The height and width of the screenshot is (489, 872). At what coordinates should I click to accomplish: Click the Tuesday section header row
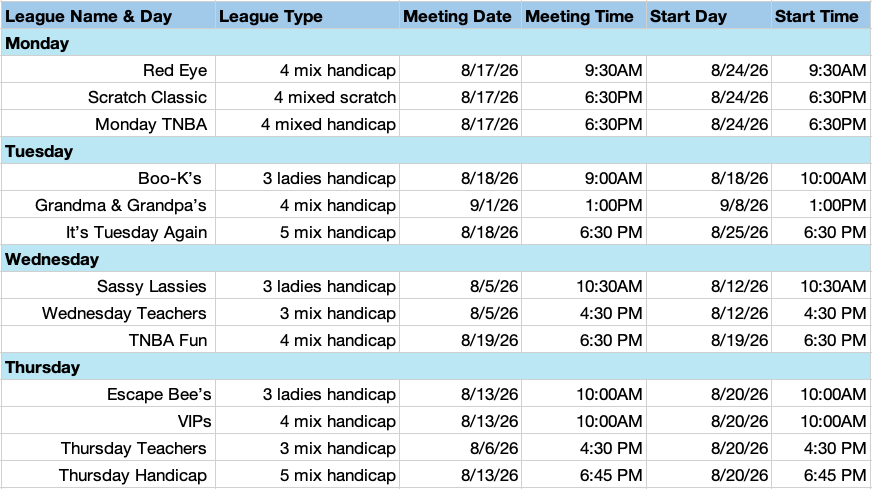(436, 151)
